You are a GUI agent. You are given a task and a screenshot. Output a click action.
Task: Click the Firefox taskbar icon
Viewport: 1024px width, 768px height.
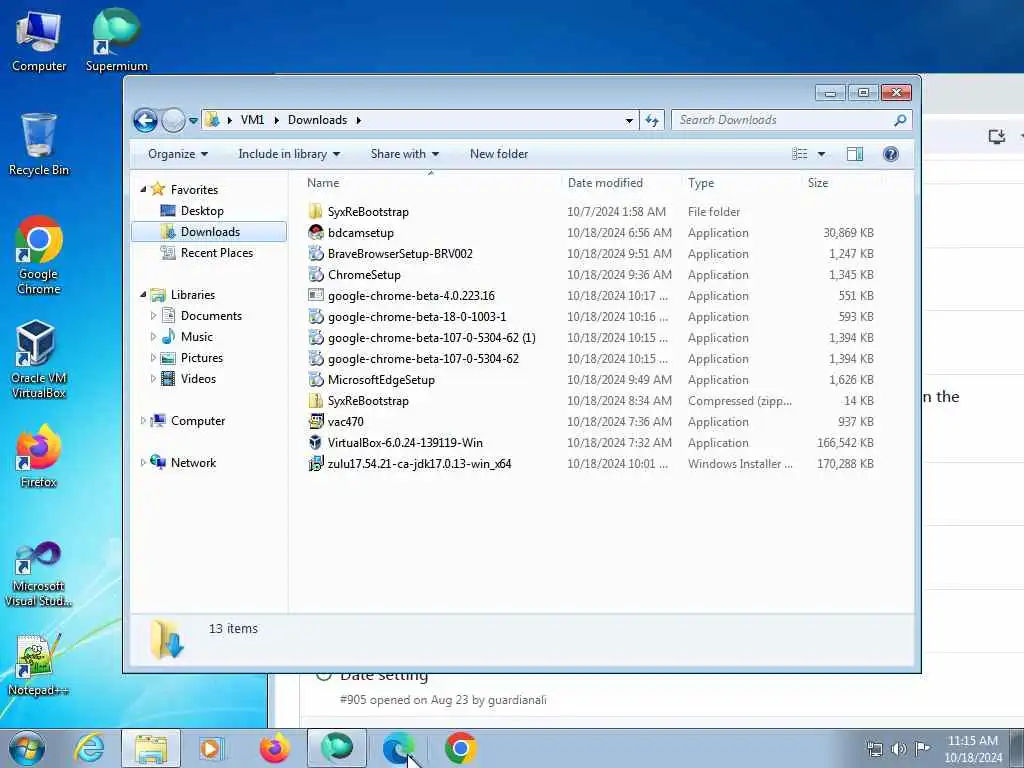(274, 748)
